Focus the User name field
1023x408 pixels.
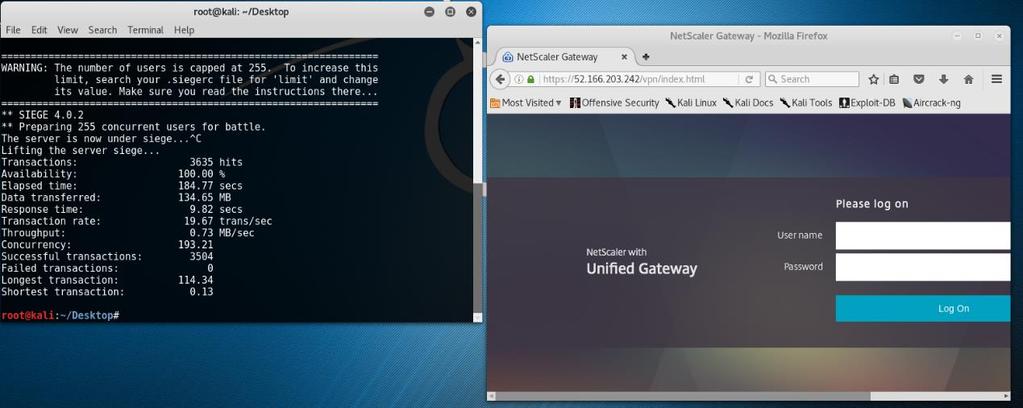923,235
